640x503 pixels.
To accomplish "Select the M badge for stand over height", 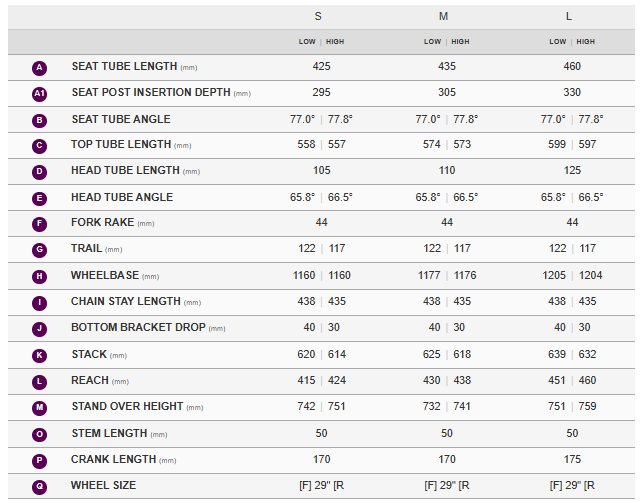I will [x=39, y=407].
